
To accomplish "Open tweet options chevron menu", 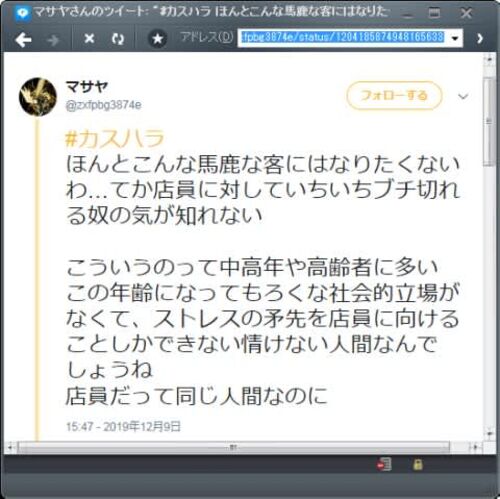I will (x=463, y=97).
